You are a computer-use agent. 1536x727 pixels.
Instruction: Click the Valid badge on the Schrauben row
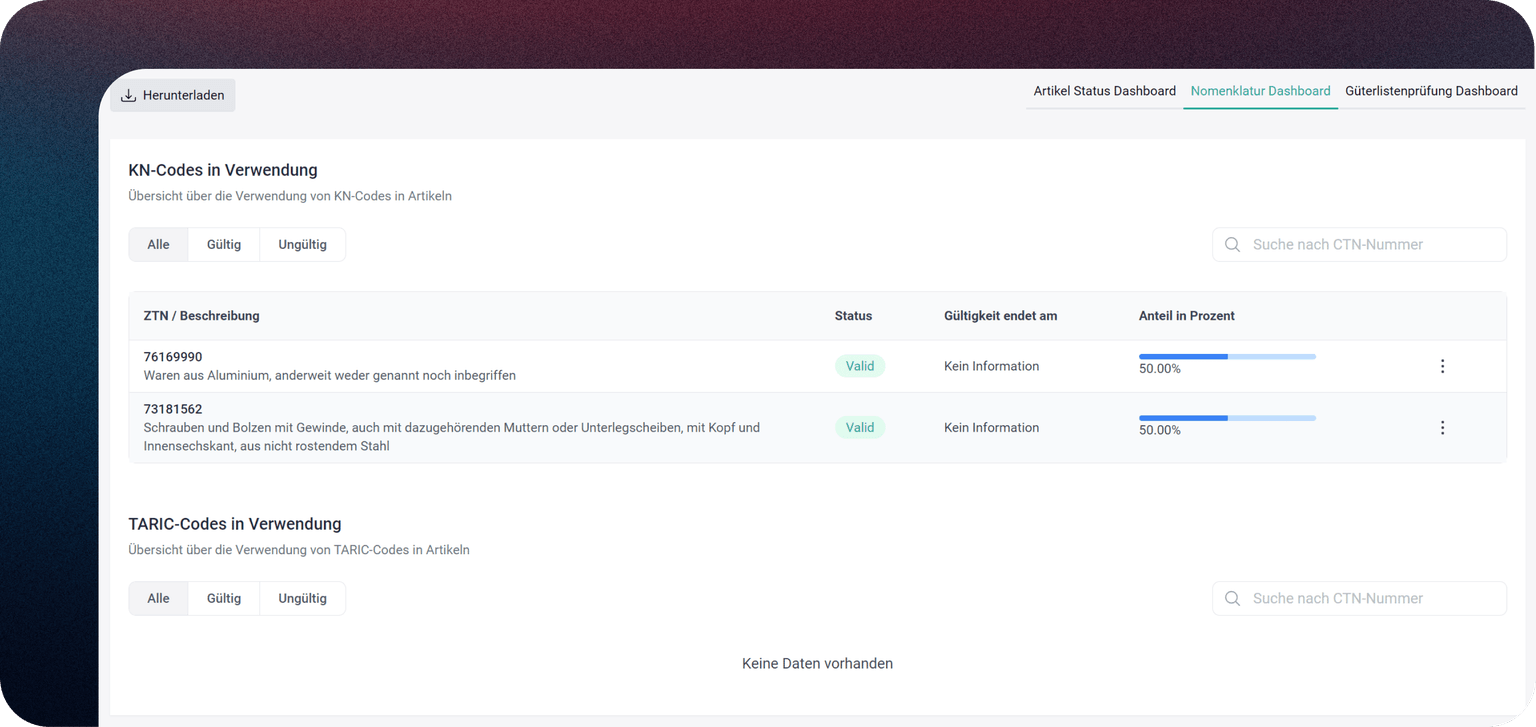(x=860, y=427)
